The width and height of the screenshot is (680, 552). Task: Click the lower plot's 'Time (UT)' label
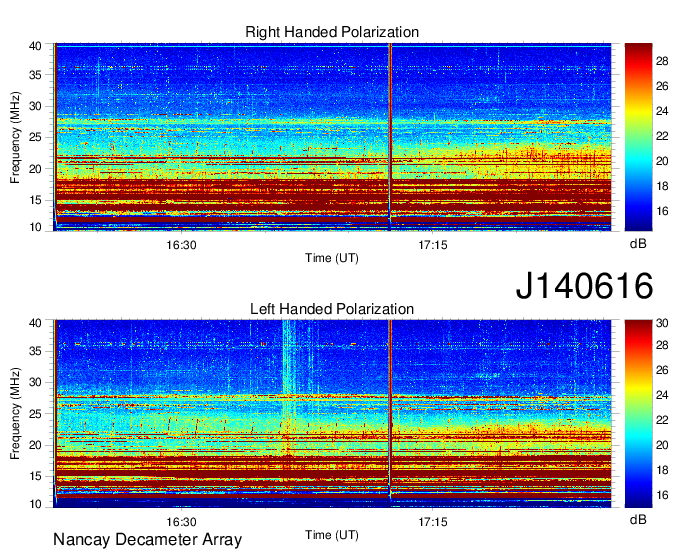click(332, 535)
